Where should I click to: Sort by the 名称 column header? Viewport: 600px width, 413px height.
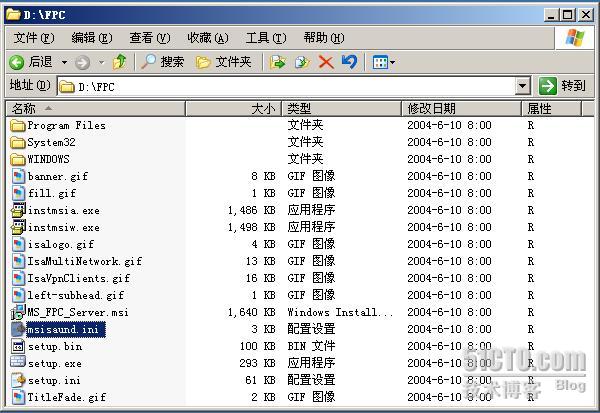click(x=96, y=109)
